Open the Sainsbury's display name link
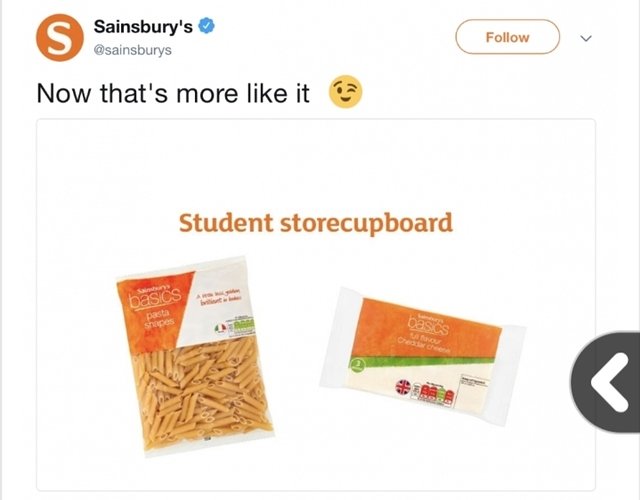Viewport: 640px width, 500px height. pyautogui.click(x=143, y=26)
